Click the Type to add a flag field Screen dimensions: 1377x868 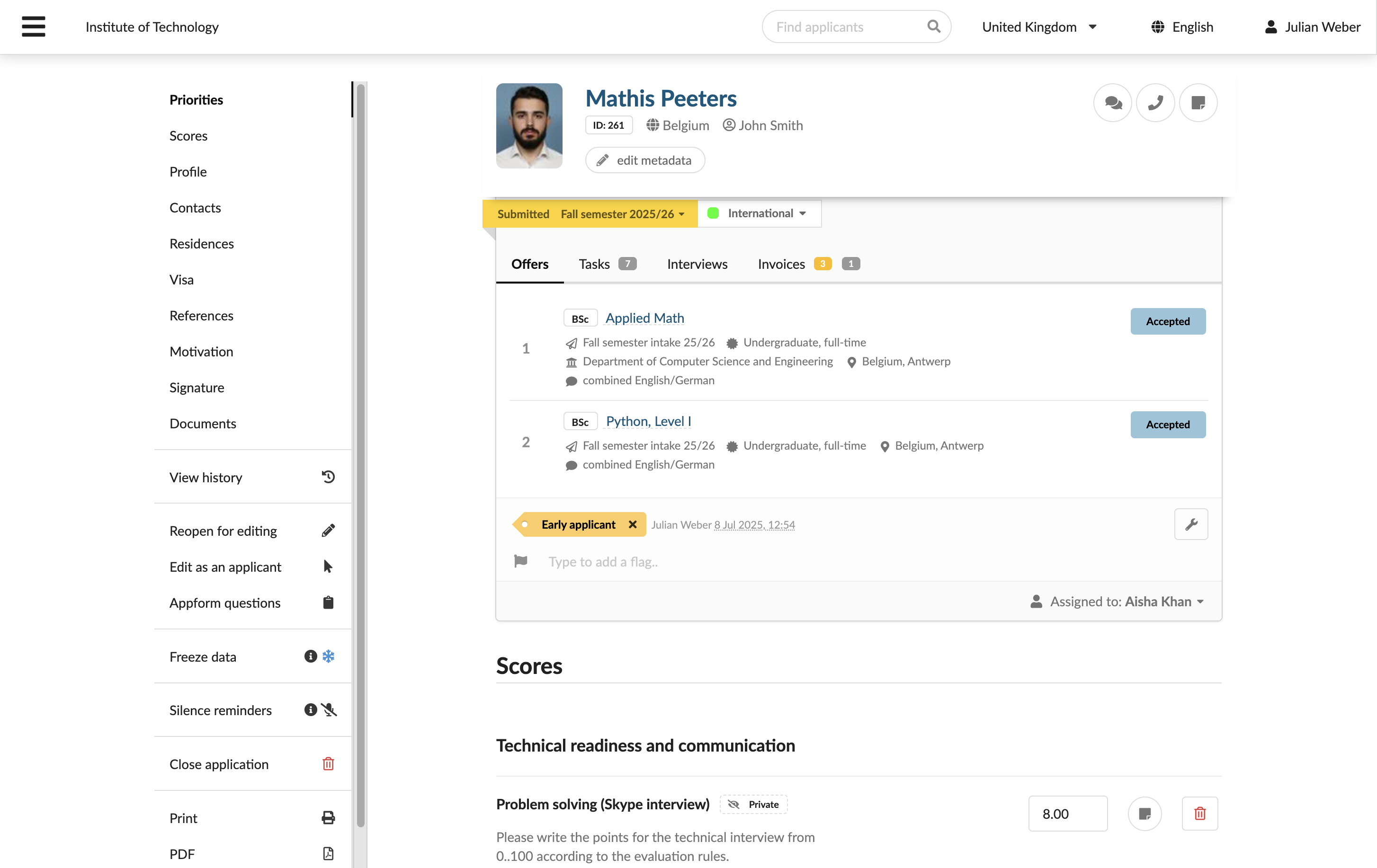(x=603, y=562)
